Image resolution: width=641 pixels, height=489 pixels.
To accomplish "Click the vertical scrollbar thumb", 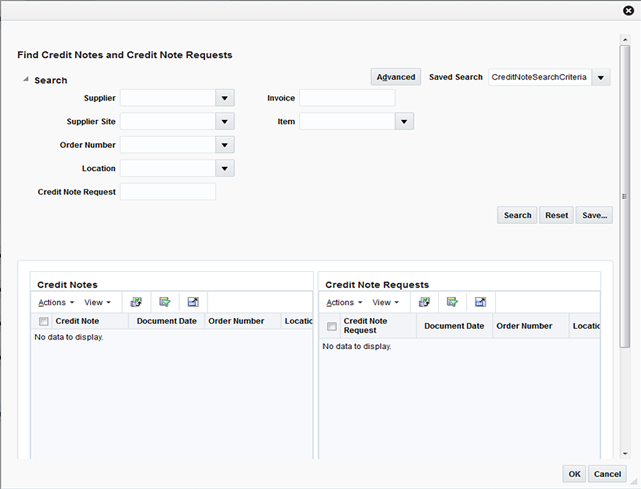I will coord(625,196).
